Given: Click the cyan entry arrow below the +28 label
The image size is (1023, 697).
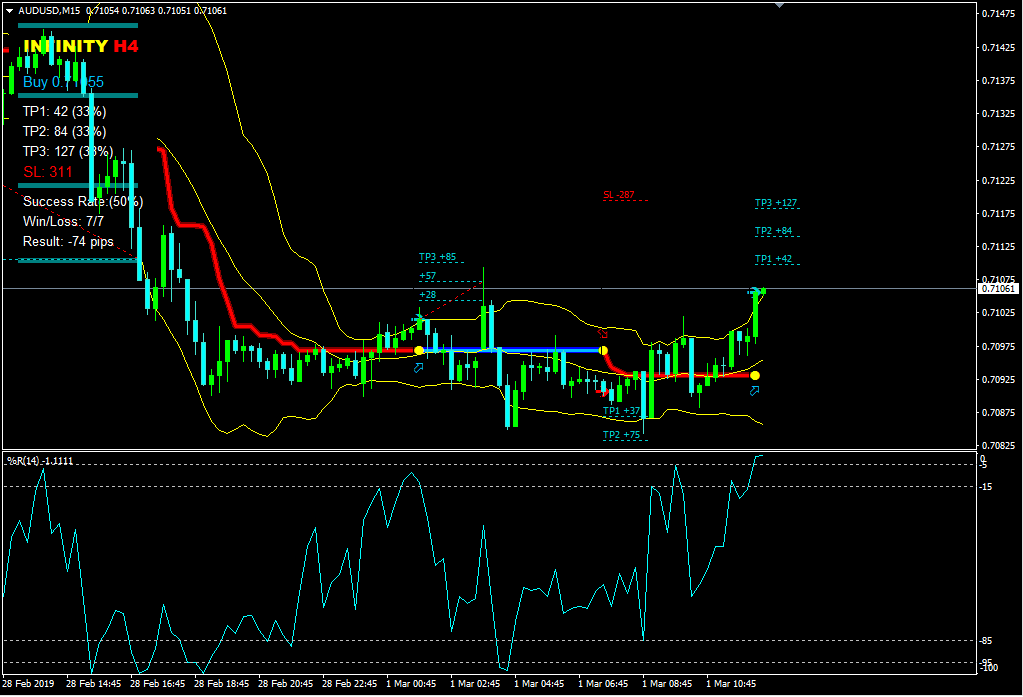Looking at the screenshot, I should [418, 319].
